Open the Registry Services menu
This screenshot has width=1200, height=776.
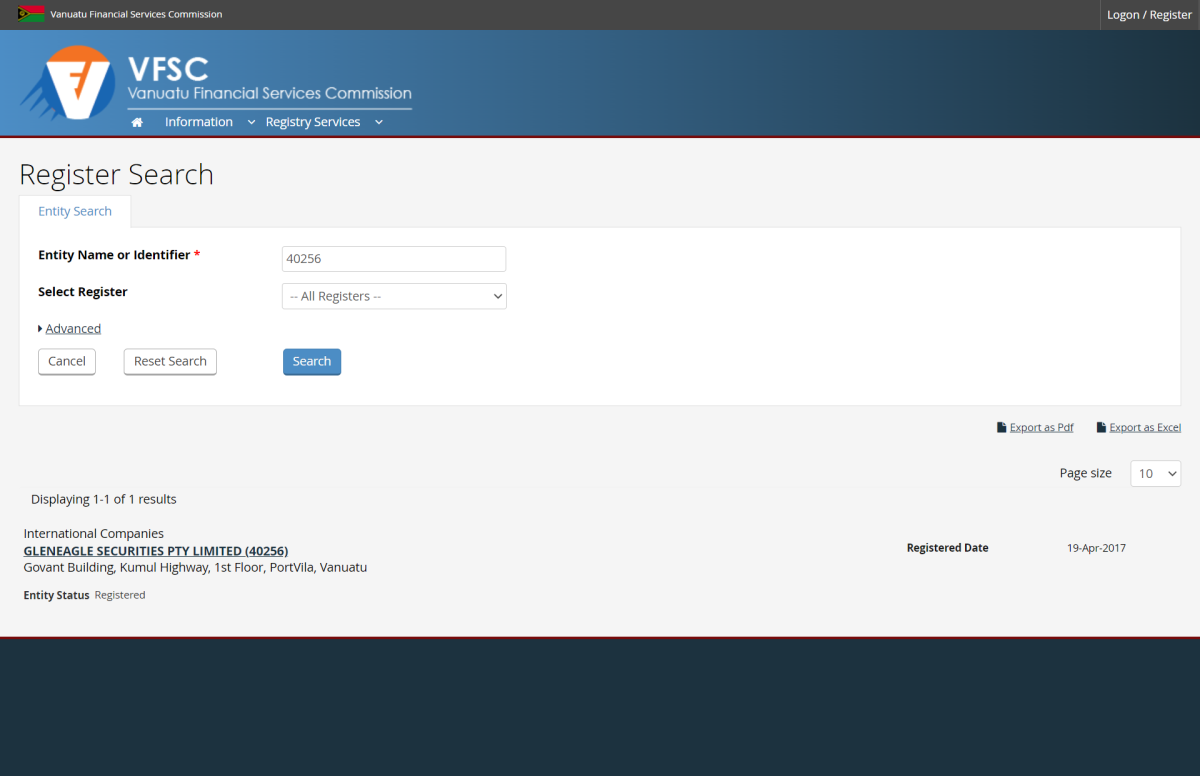pyautogui.click(x=312, y=122)
